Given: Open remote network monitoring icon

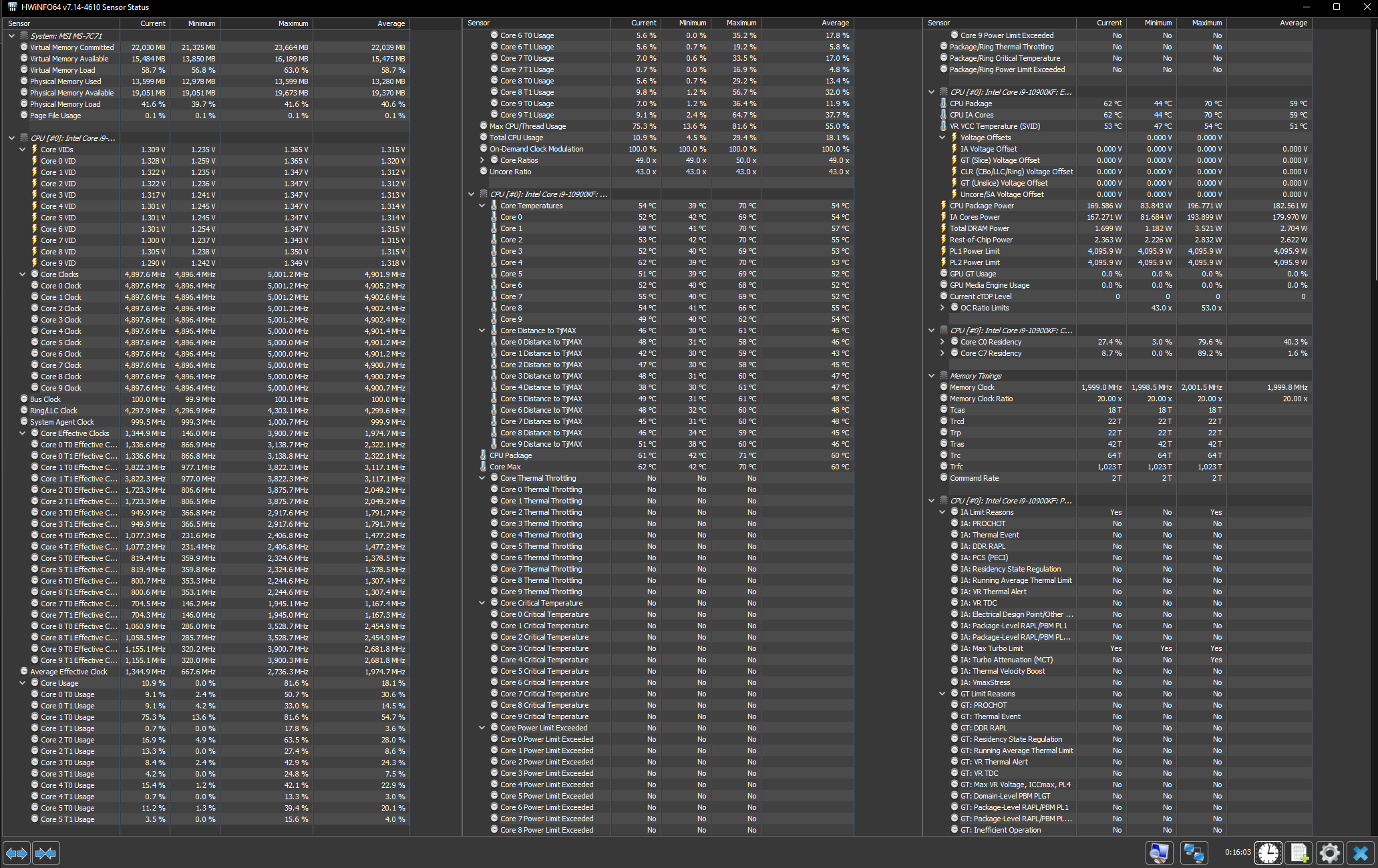Looking at the screenshot, I should [1193, 853].
